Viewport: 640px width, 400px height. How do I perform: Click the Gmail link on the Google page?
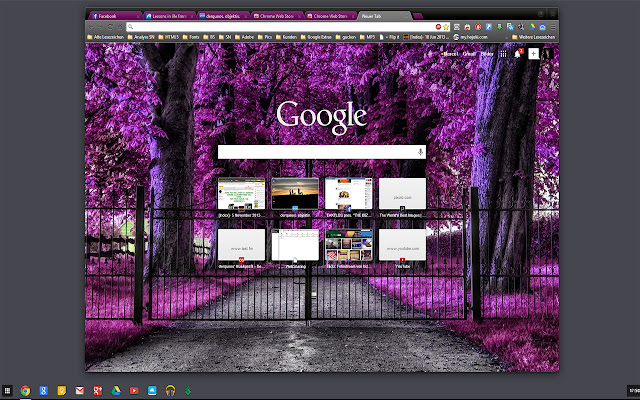469,53
